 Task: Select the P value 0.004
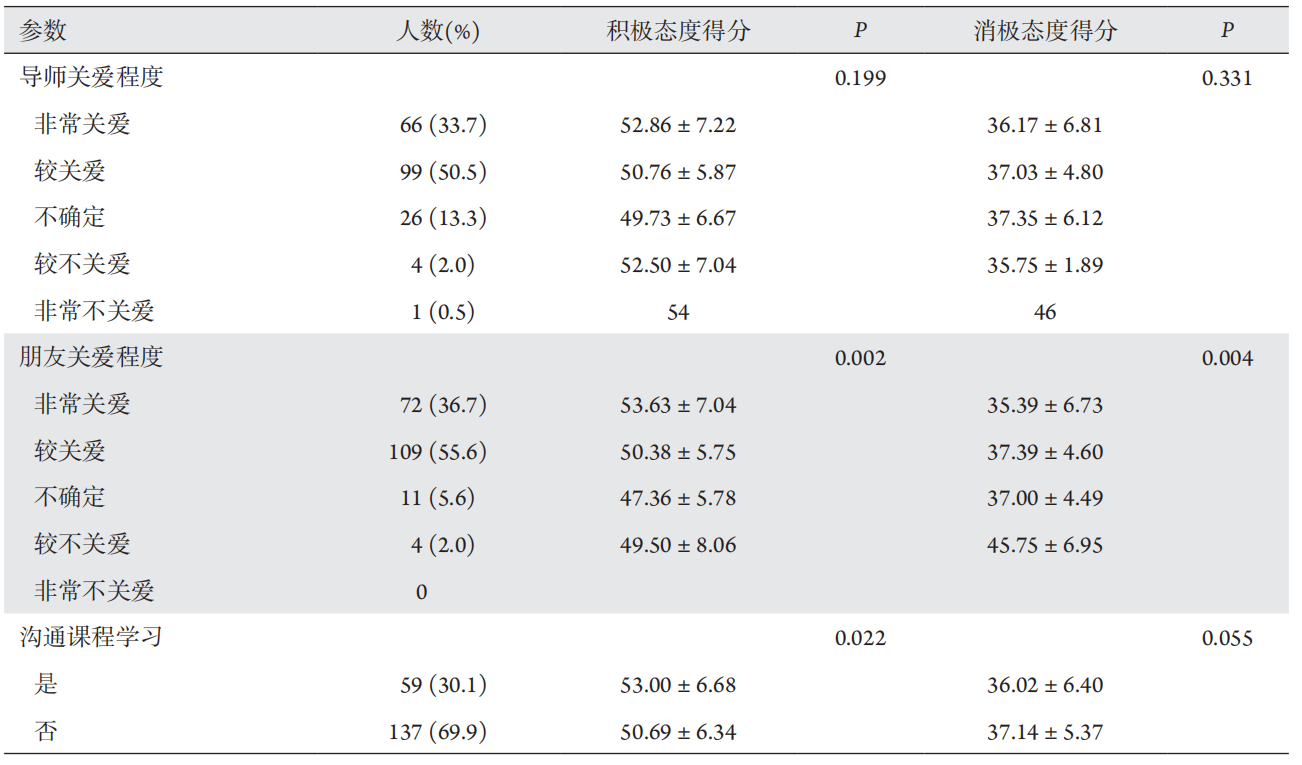1227,358
